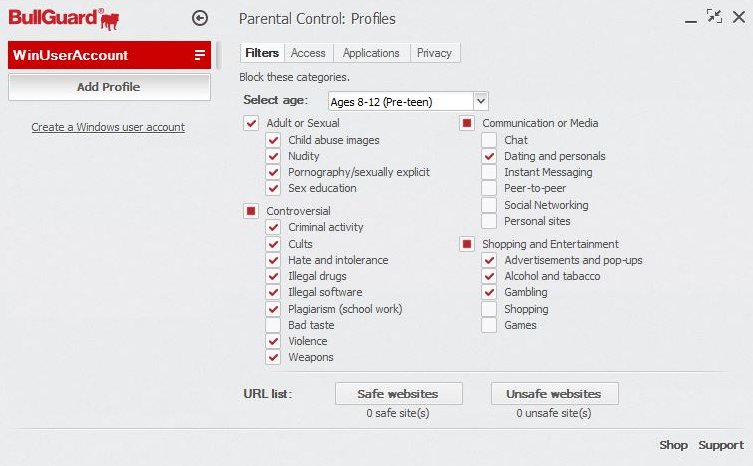This screenshot has width=753, height=466.
Task: Enable blocking of Social Networking
Action: (x=489, y=205)
